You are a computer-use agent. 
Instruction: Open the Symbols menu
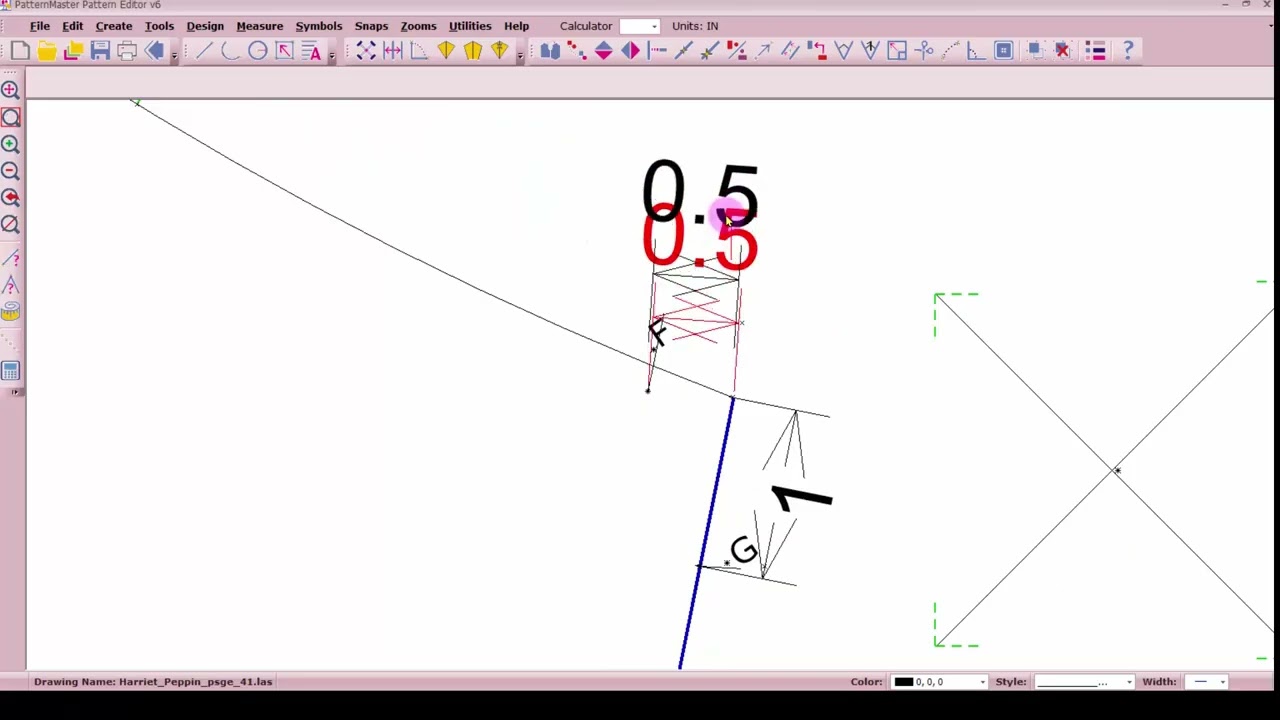coord(319,26)
